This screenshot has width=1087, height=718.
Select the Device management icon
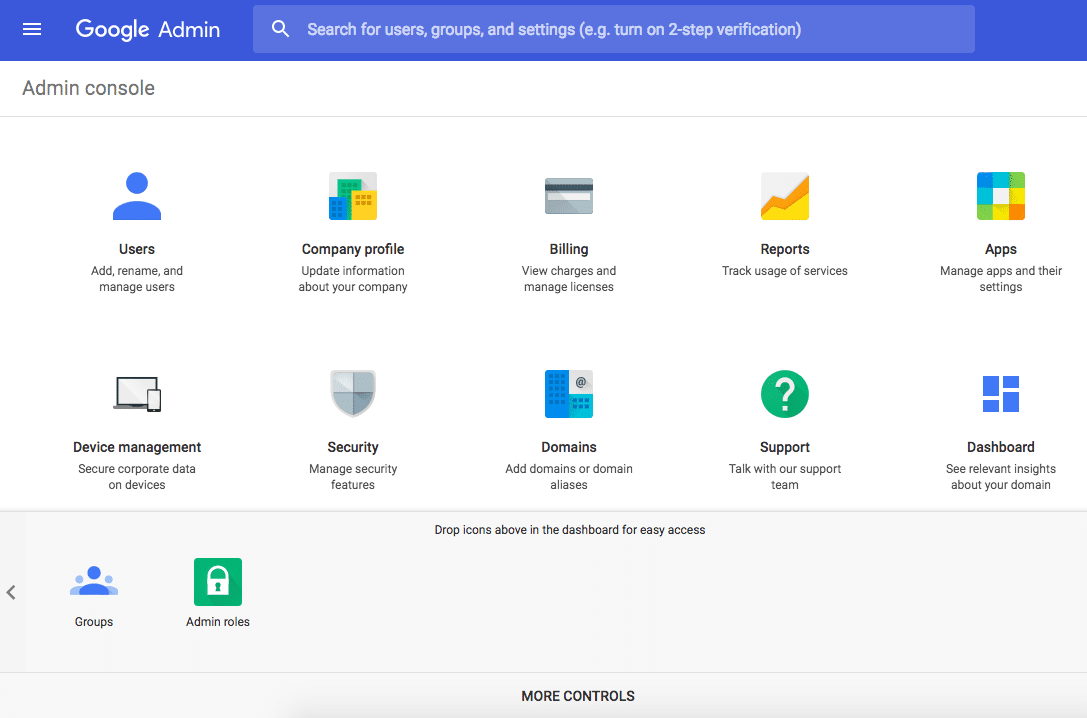[137, 393]
